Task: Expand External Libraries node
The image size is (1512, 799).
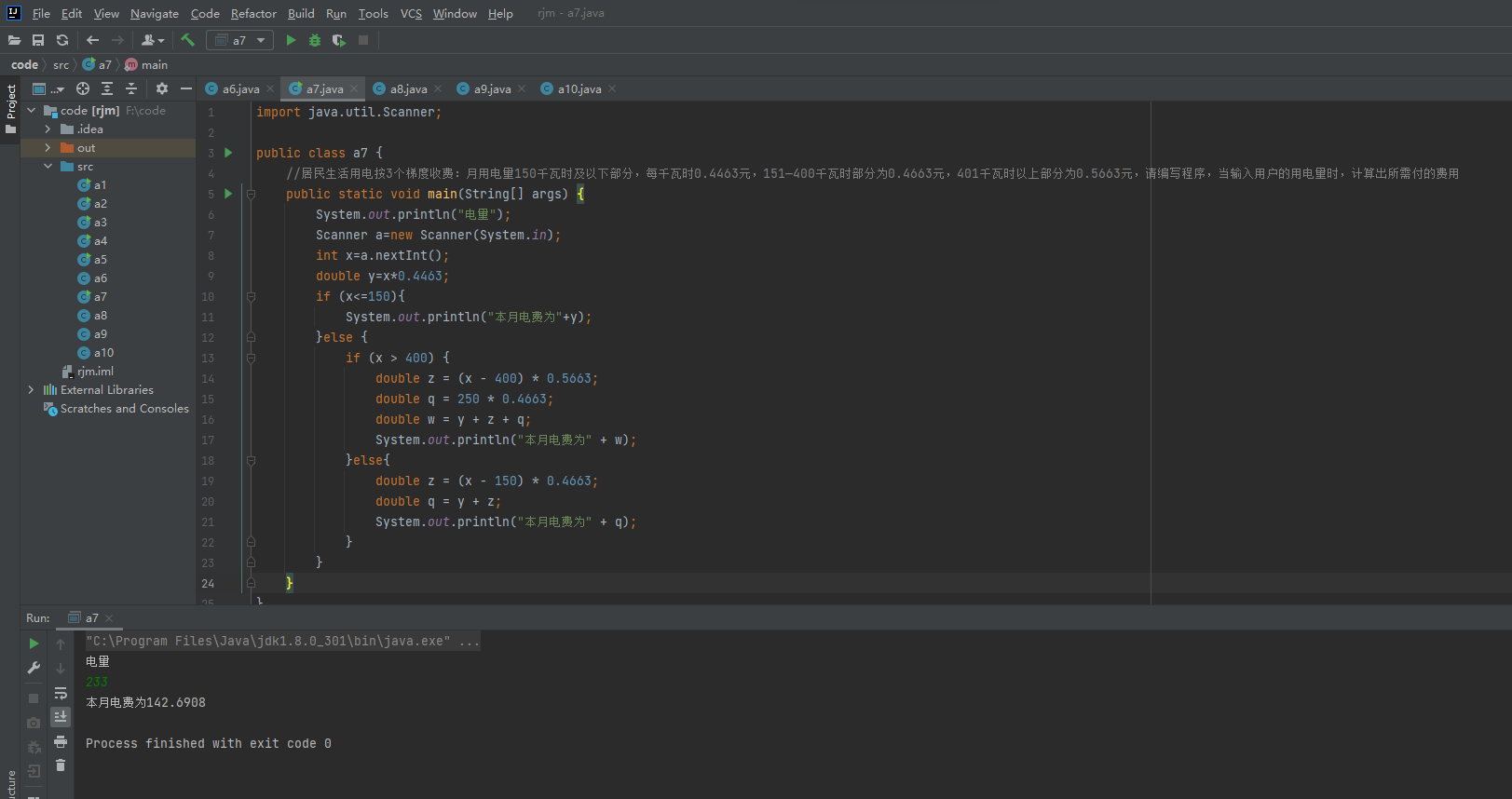Action: click(x=31, y=390)
